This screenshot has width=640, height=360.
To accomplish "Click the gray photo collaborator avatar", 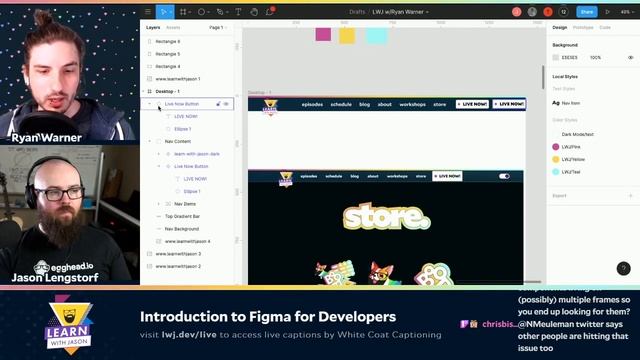I will [532, 12].
